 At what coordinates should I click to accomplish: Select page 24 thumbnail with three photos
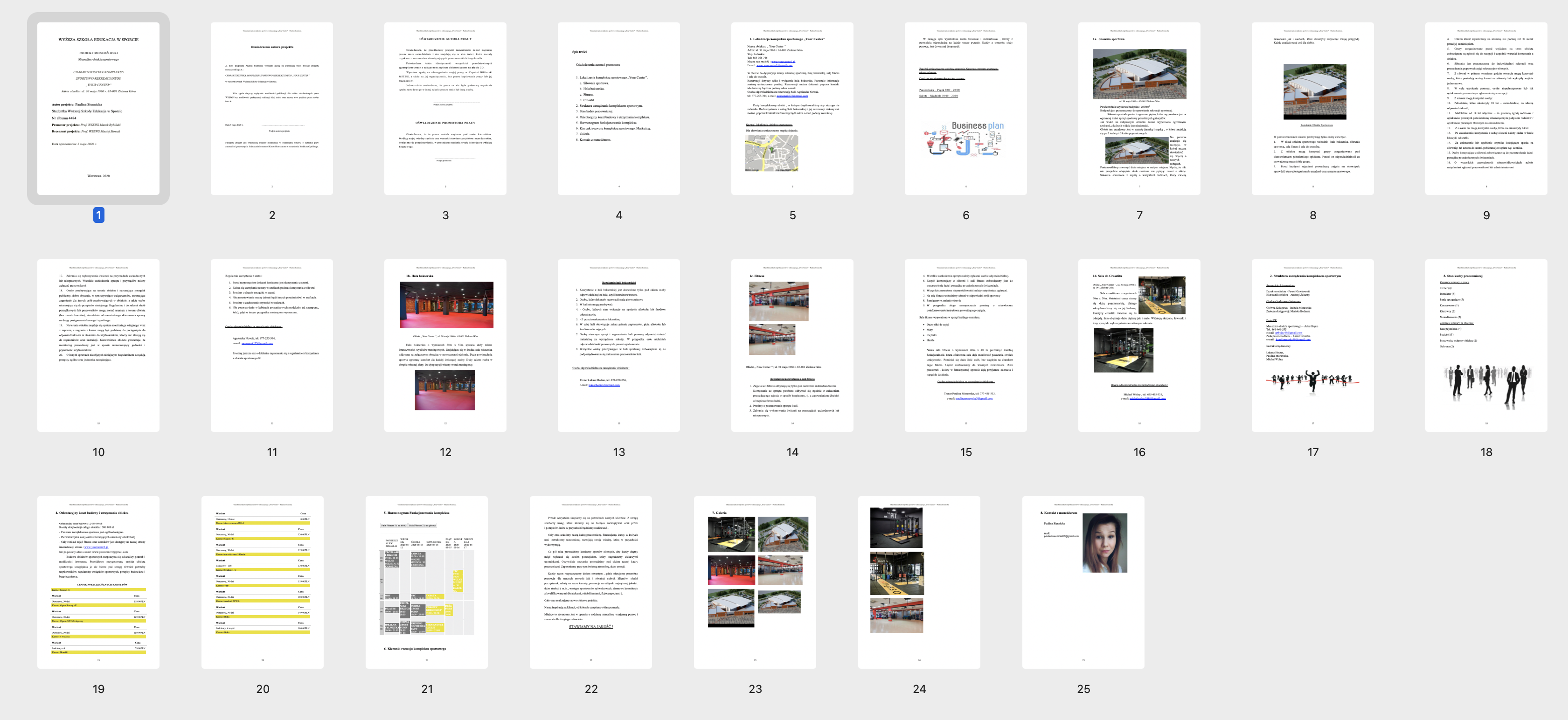(x=919, y=582)
